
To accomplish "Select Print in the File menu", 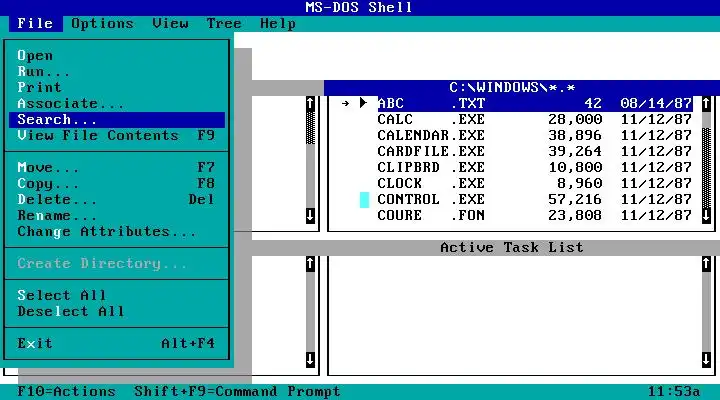I will (x=117, y=87).
